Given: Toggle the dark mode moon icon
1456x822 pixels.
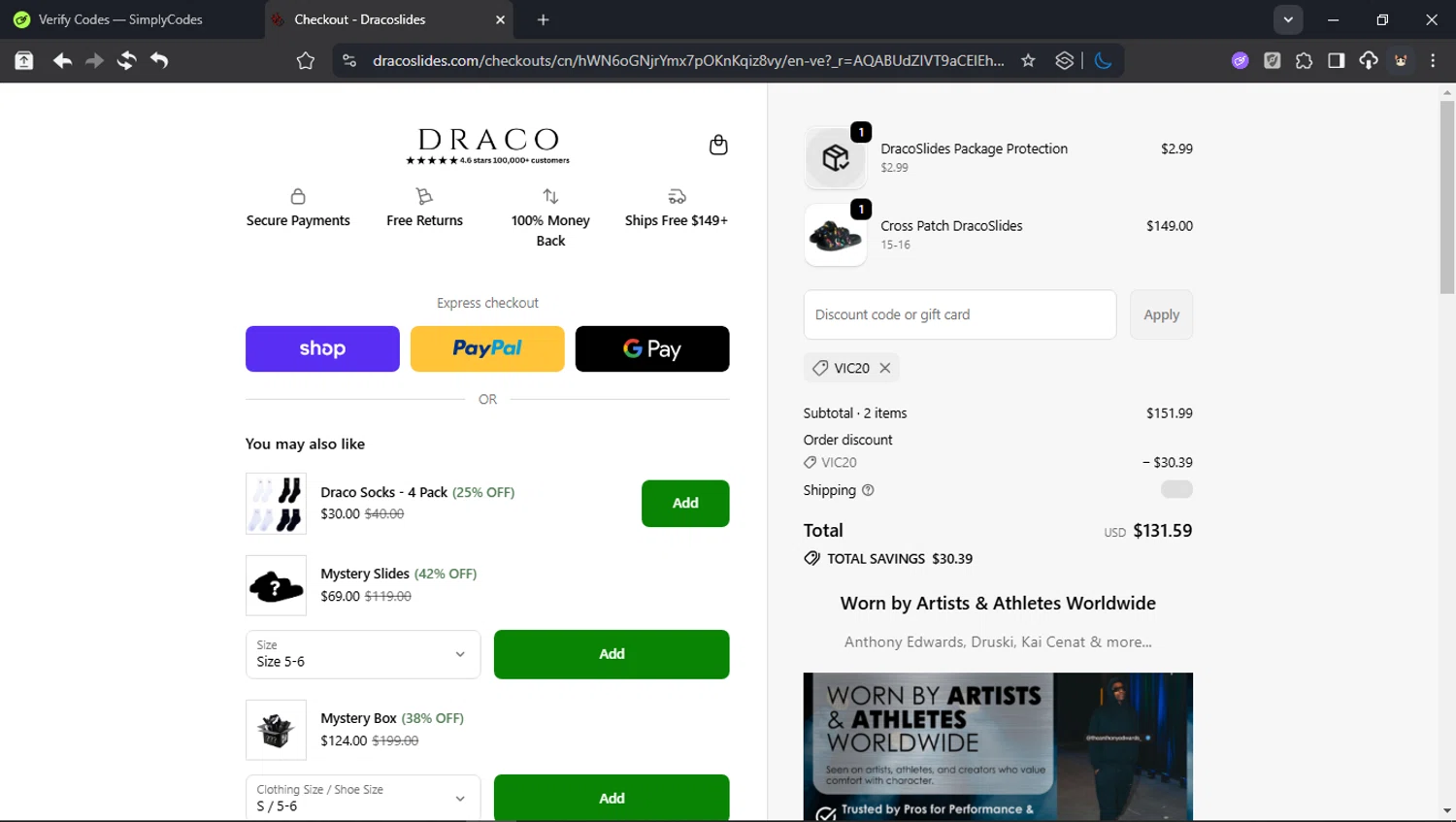Looking at the screenshot, I should tap(1103, 60).
